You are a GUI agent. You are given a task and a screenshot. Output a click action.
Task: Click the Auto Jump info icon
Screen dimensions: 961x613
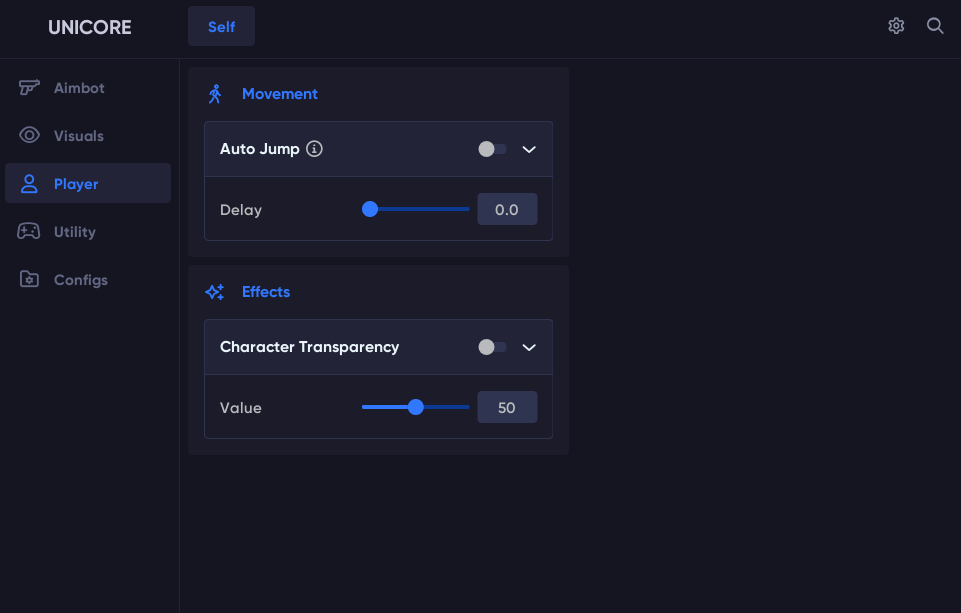coord(314,148)
